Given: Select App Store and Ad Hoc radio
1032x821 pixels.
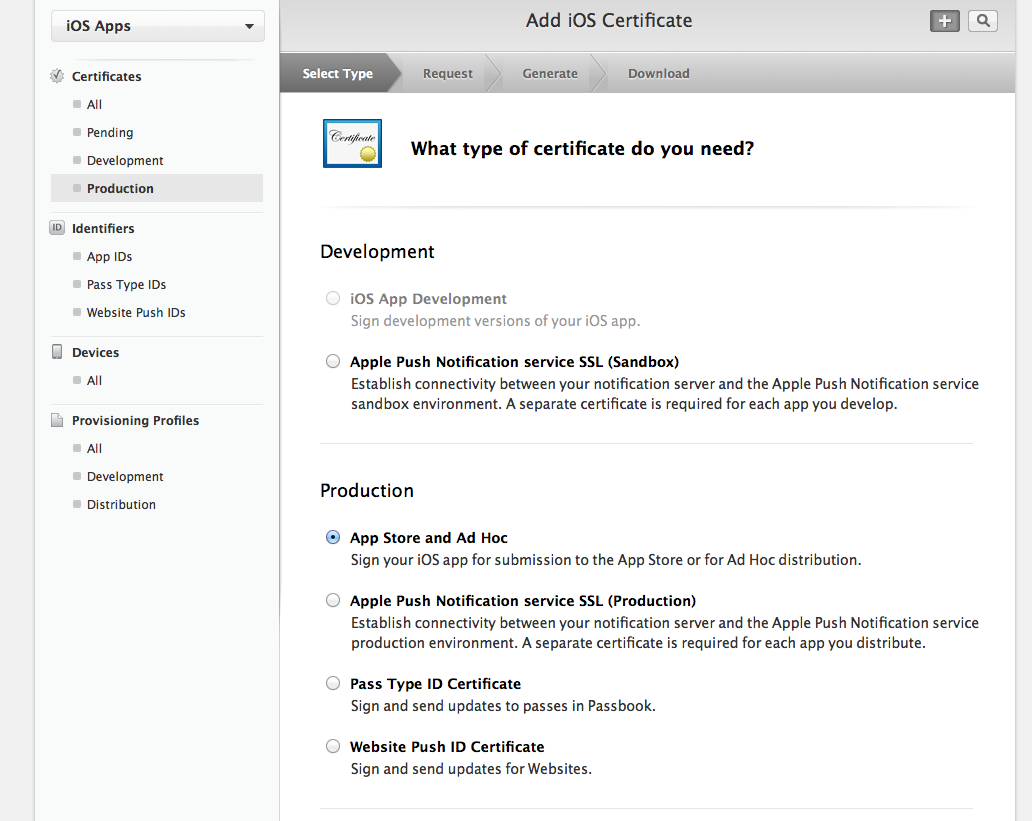Looking at the screenshot, I should (x=333, y=537).
